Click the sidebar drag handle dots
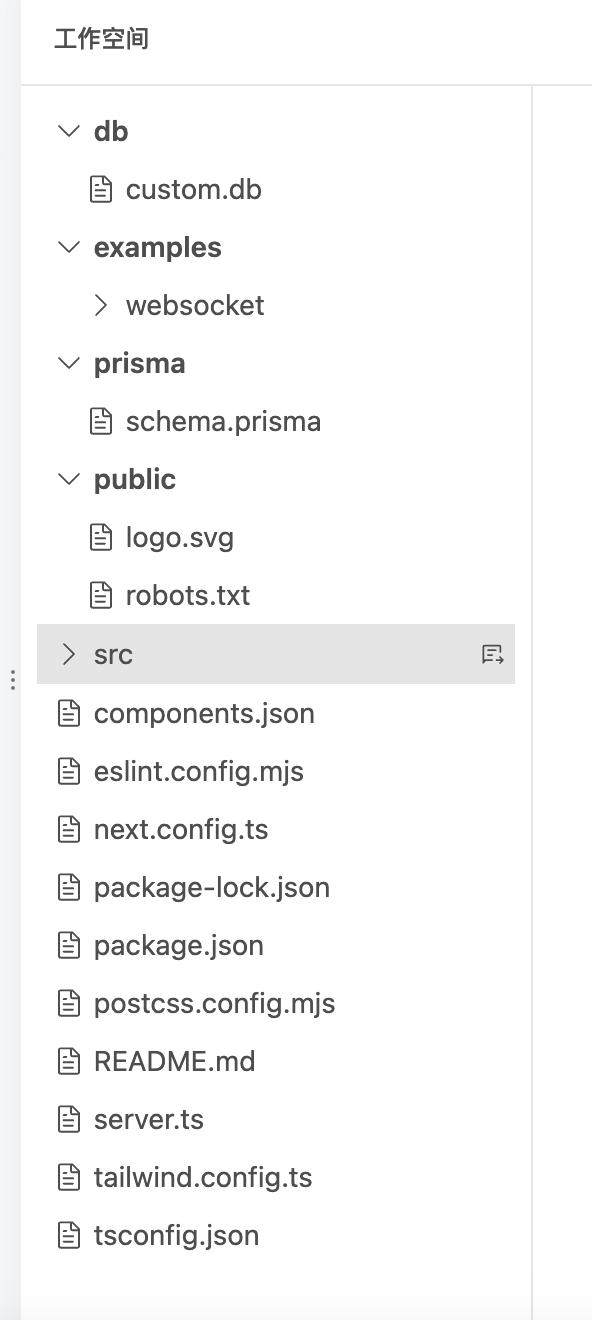This screenshot has height=1320, width=592. pos(12,680)
